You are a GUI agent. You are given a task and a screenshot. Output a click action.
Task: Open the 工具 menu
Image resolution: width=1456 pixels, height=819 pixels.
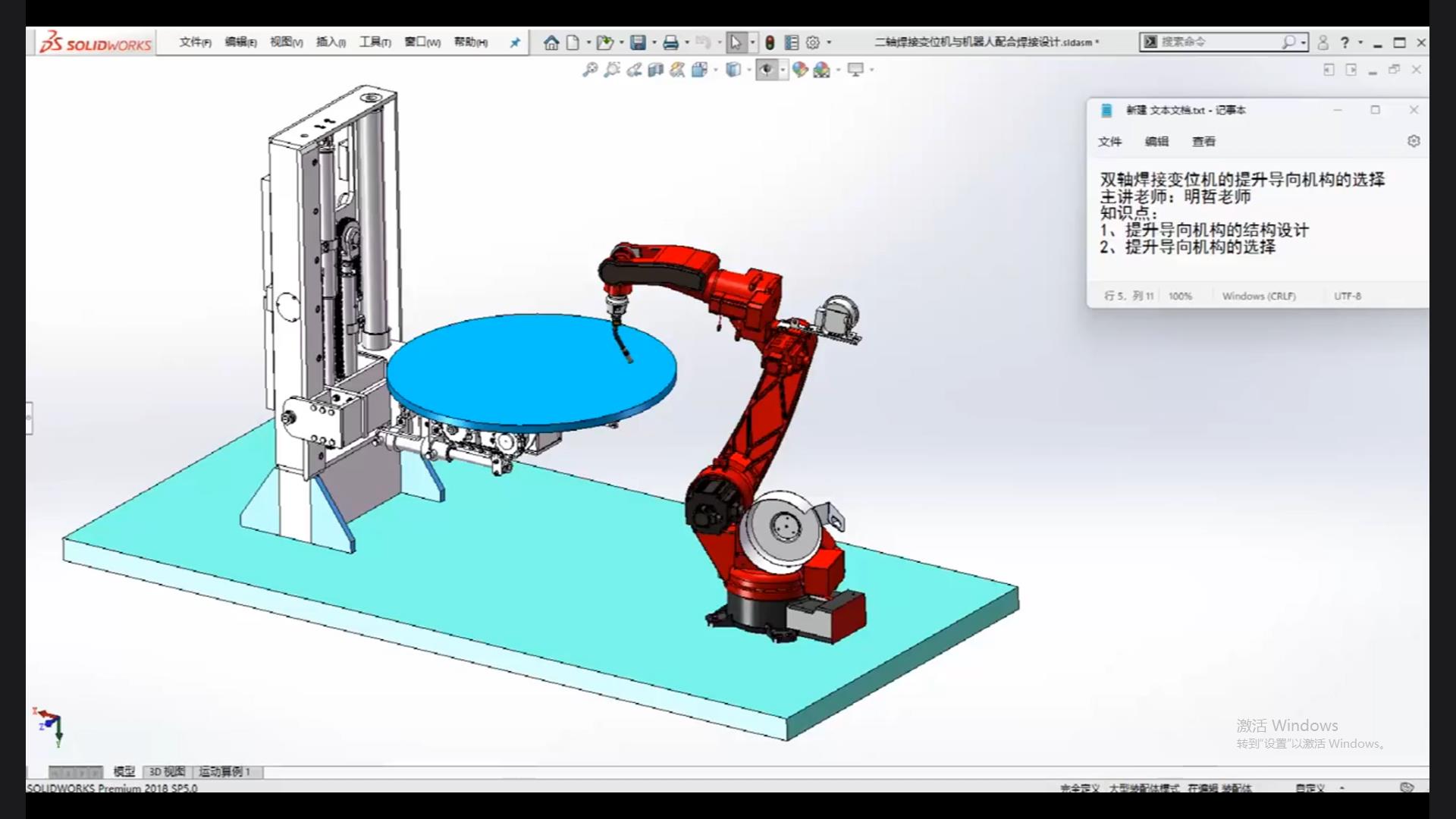pyautogui.click(x=375, y=42)
